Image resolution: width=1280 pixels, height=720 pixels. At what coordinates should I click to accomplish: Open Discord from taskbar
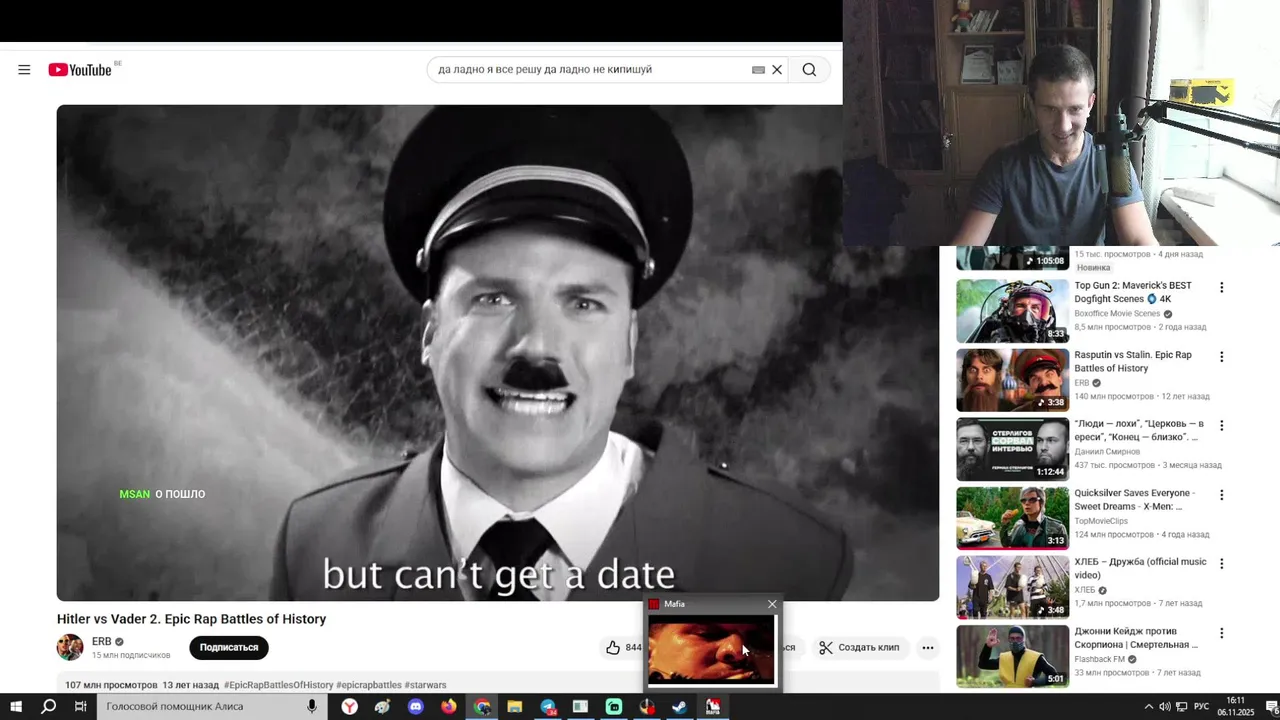416,707
